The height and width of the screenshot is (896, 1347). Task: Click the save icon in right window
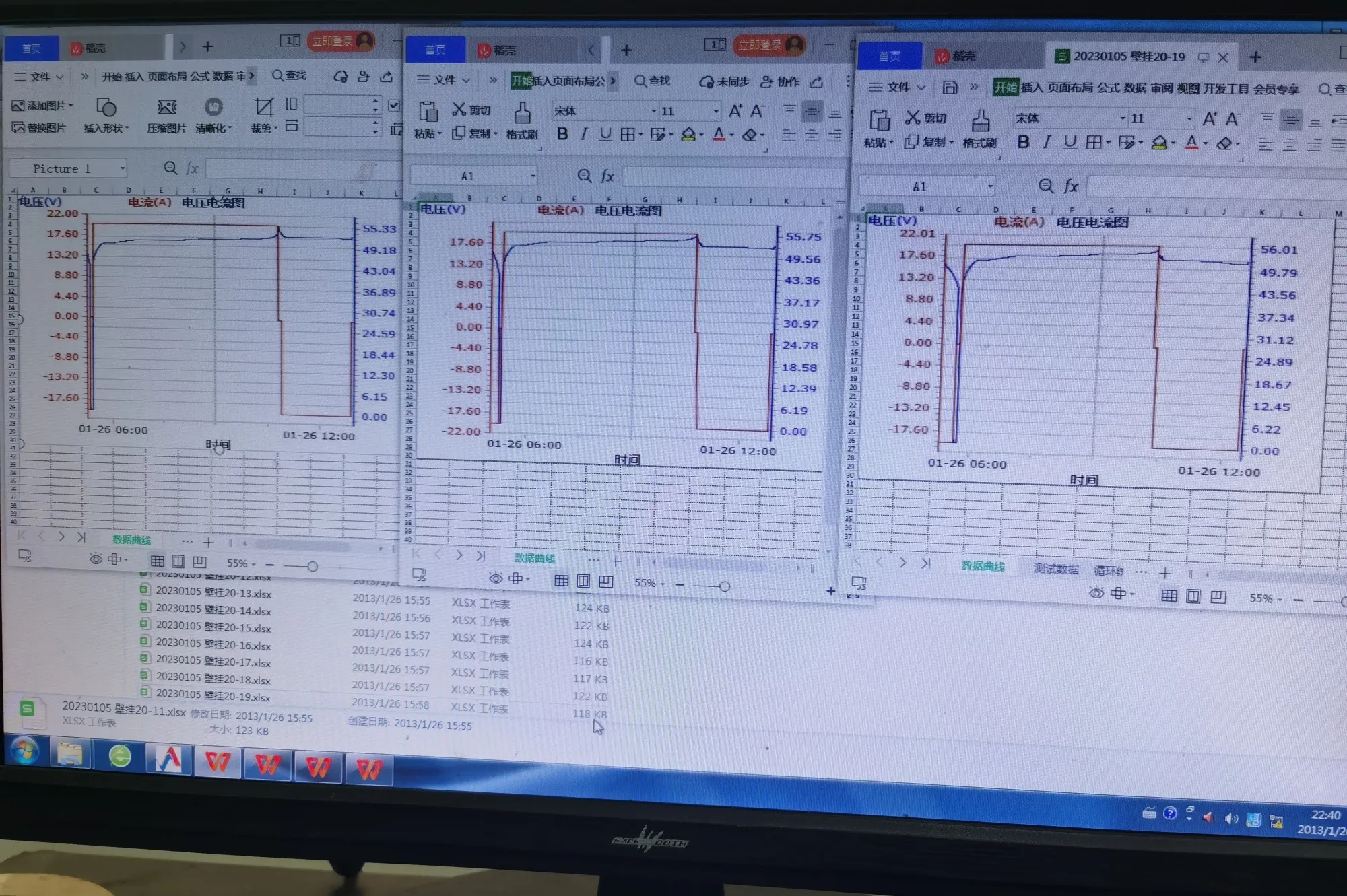tap(950, 88)
